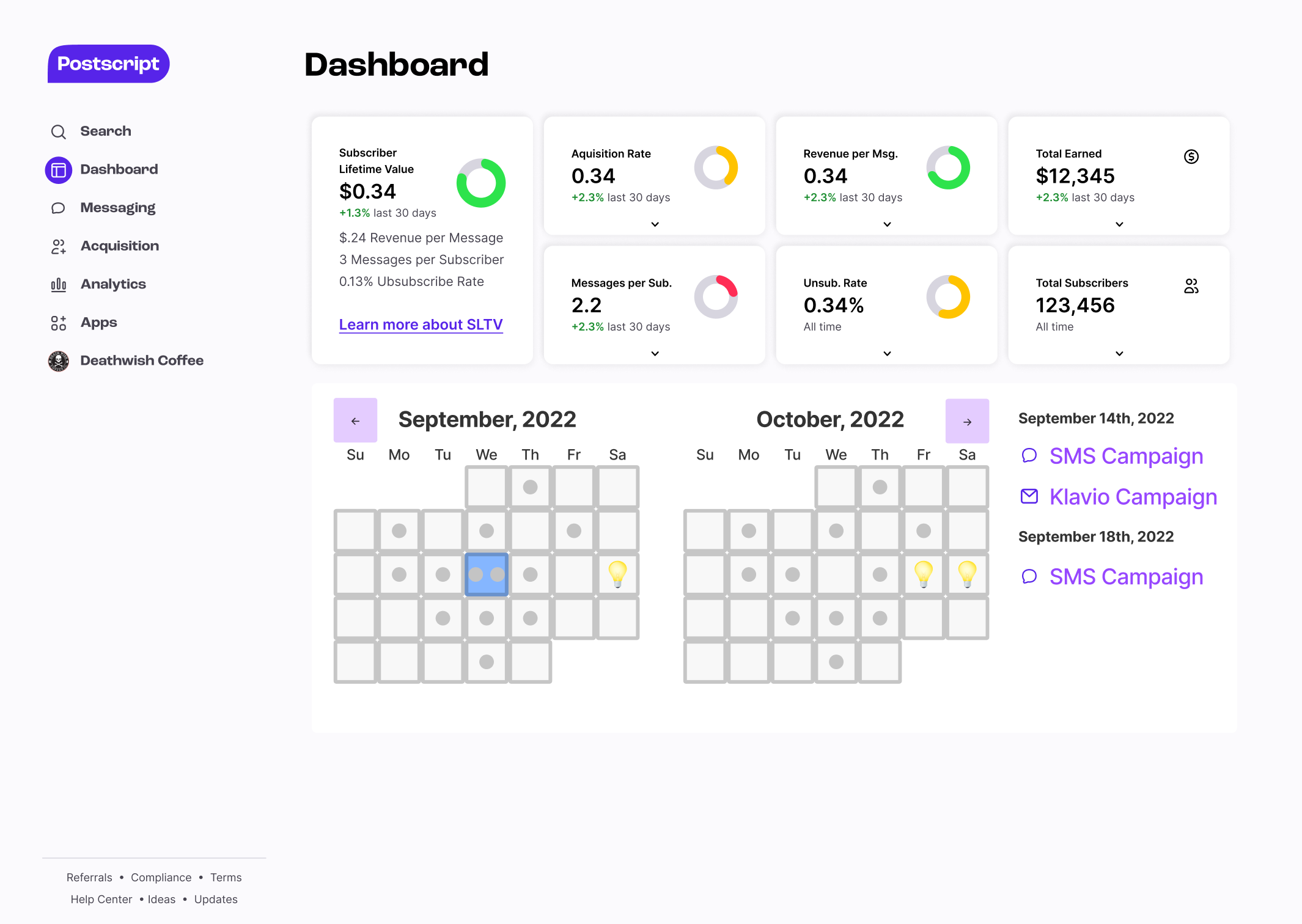Click the Dashboard icon in sidebar
This screenshot has width=1302, height=924.
point(59,170)
